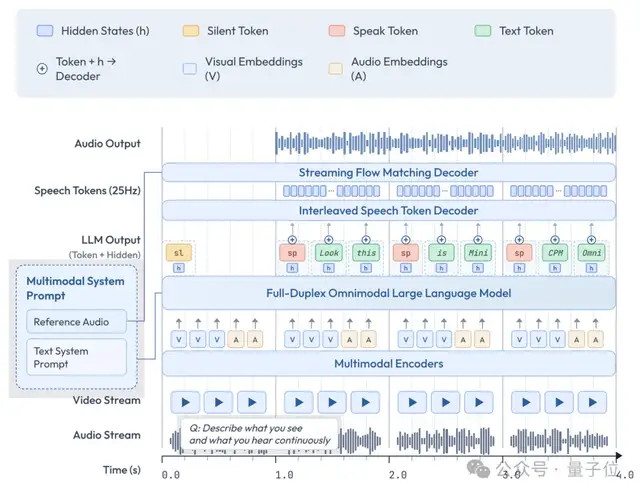Click the plus circle icon in the legend

point(41,69)
